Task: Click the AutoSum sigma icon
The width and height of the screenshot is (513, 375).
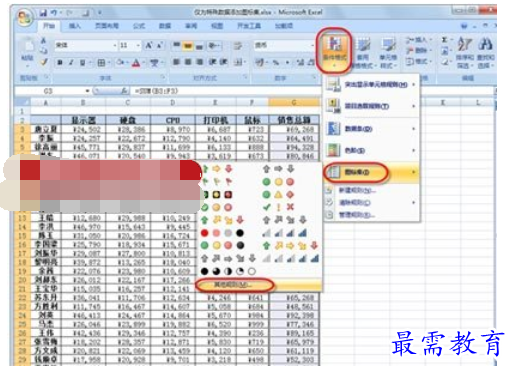Action: tap(444, 40)
